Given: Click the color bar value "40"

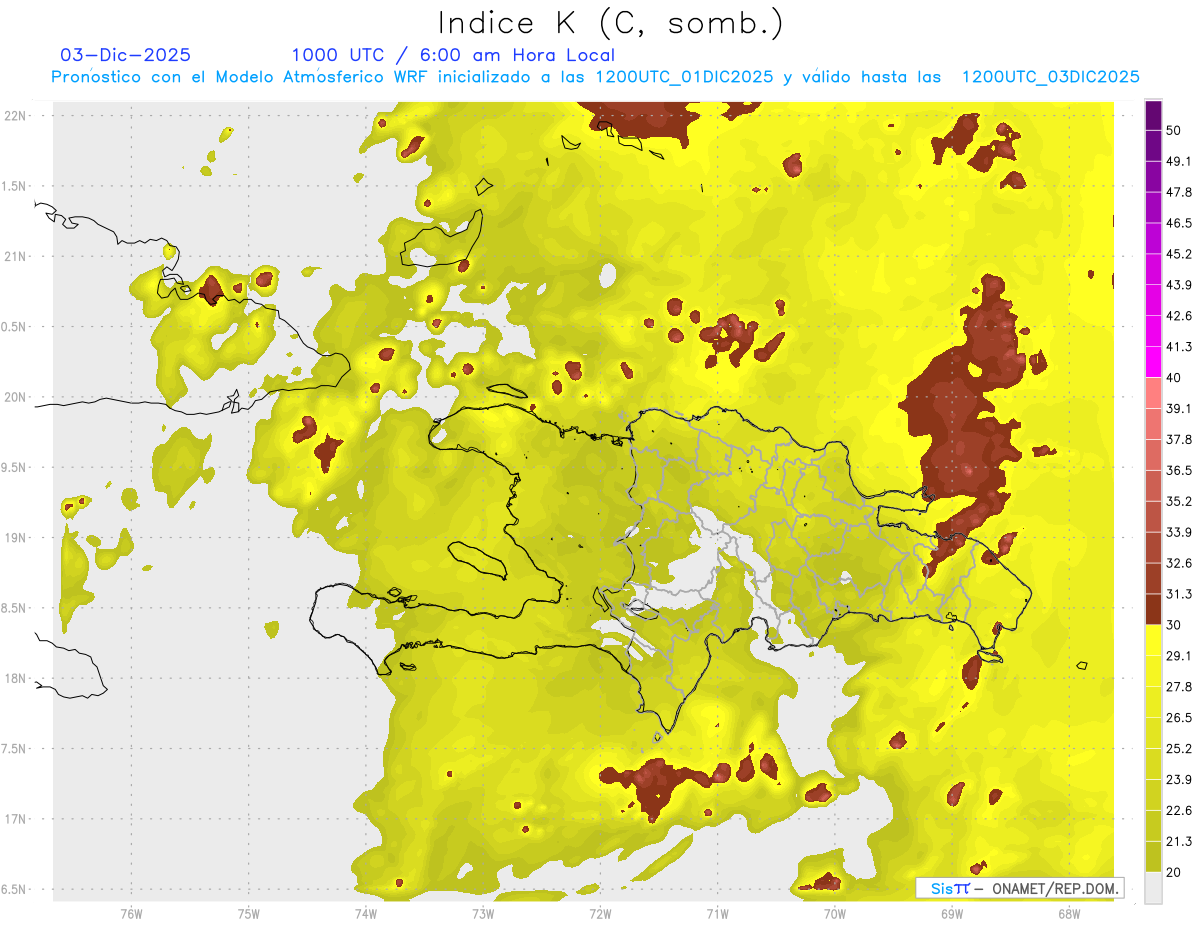Looking at the screenshot, I should point(1175,378).
